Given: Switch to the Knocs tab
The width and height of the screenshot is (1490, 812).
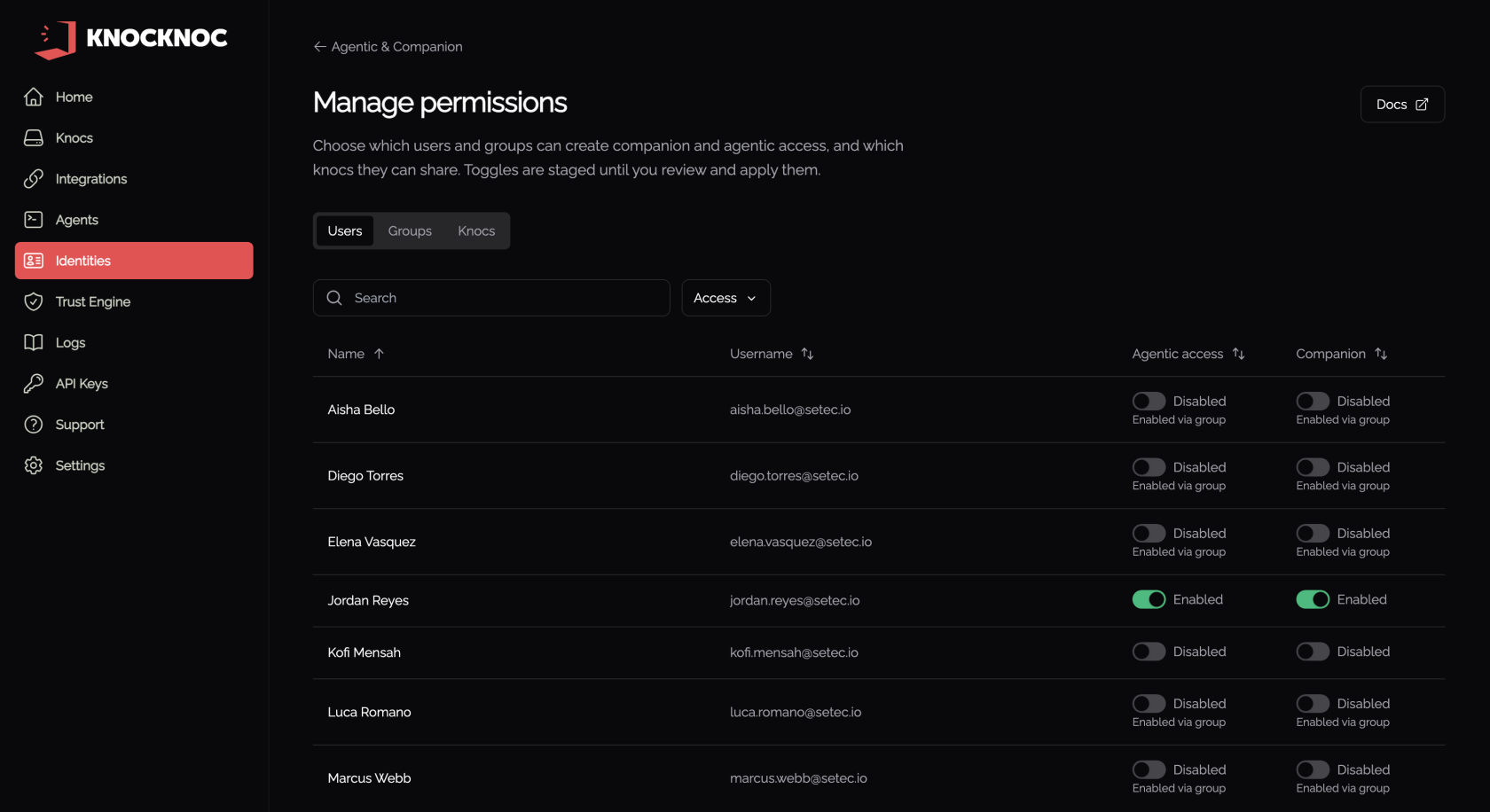Looking at the screenshot, I should click(476, 231).
